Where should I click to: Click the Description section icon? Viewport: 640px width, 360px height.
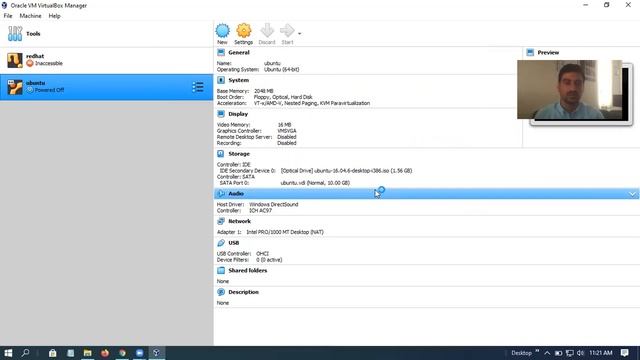pos(221,292)
